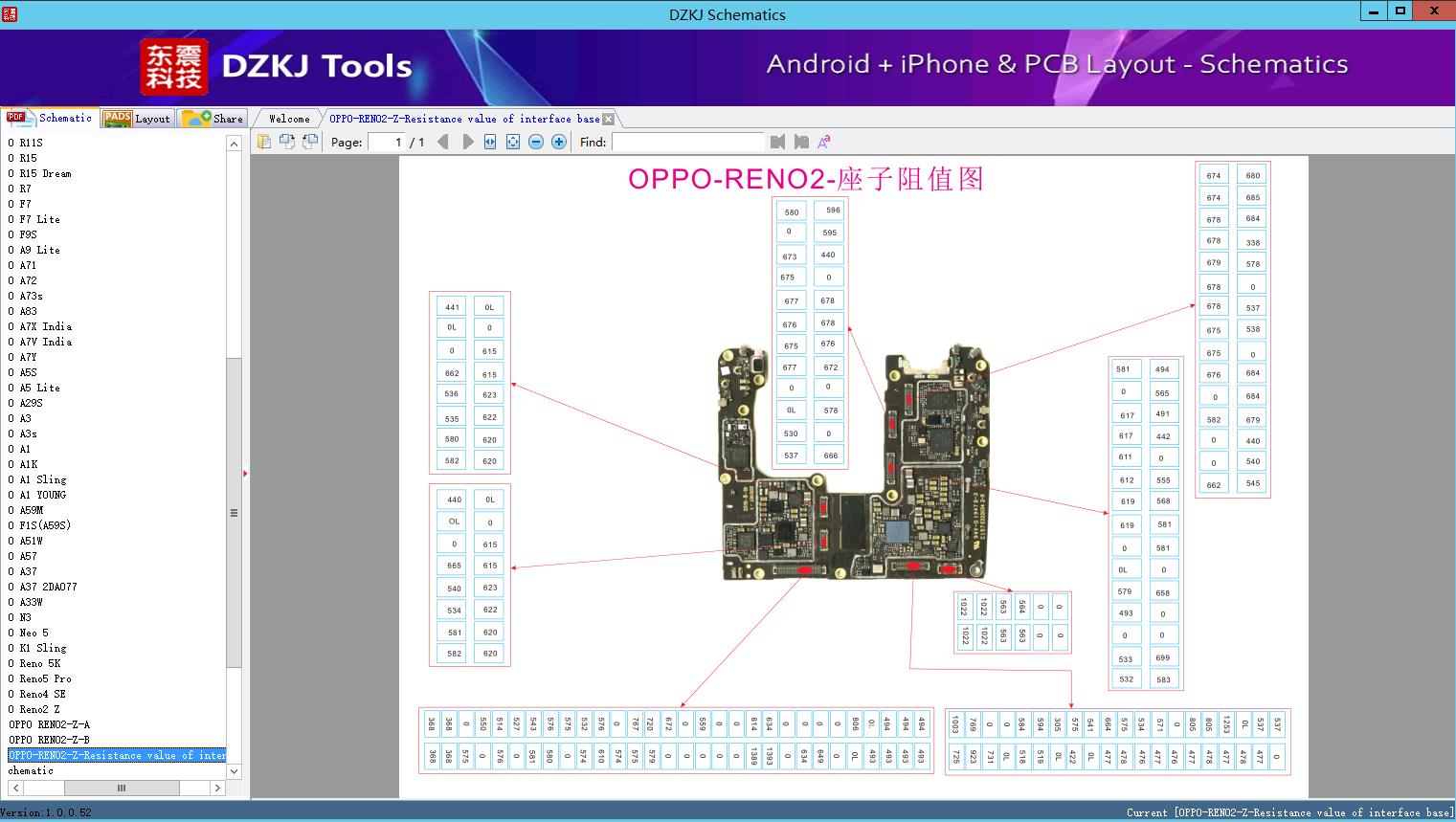Screen dimensions: 1456x822
Task: Go to next page arrow
Action: (x=467, y=142)
